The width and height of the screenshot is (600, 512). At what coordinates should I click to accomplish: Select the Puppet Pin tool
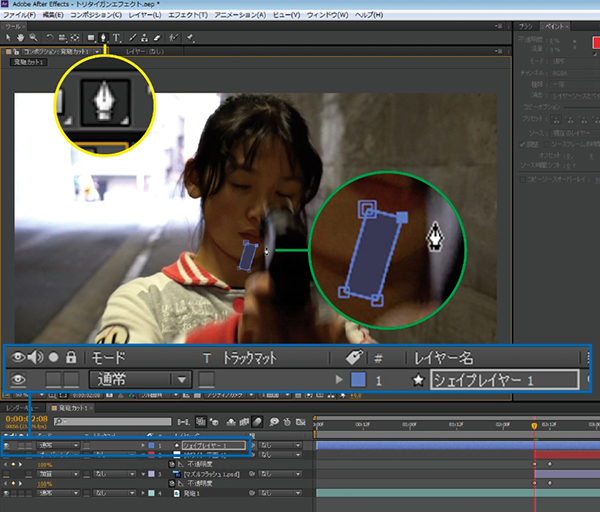(190, 38)
